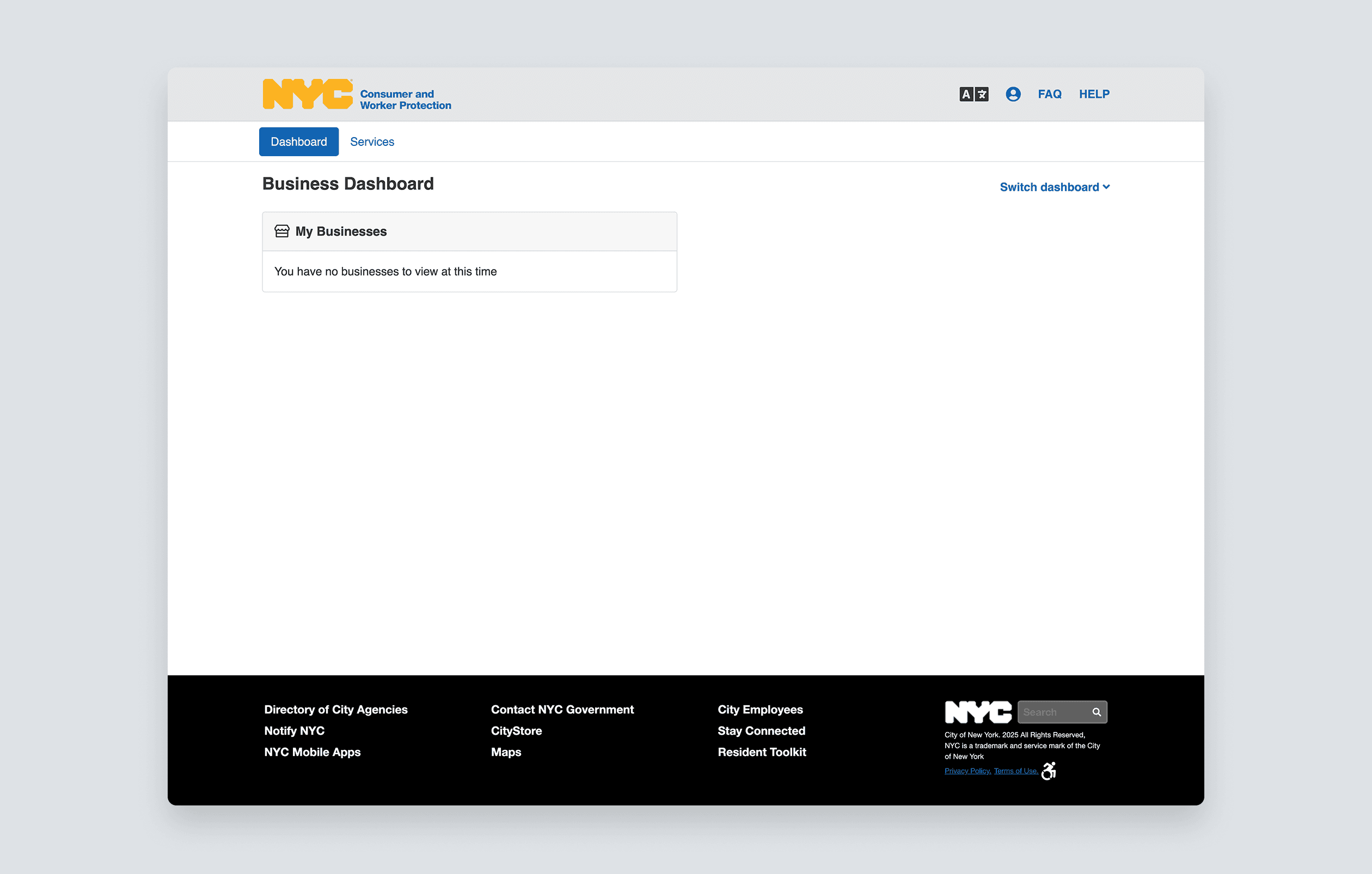1372x874 pixels.
Task: Click into the footer Search field
Action: 1053,712
